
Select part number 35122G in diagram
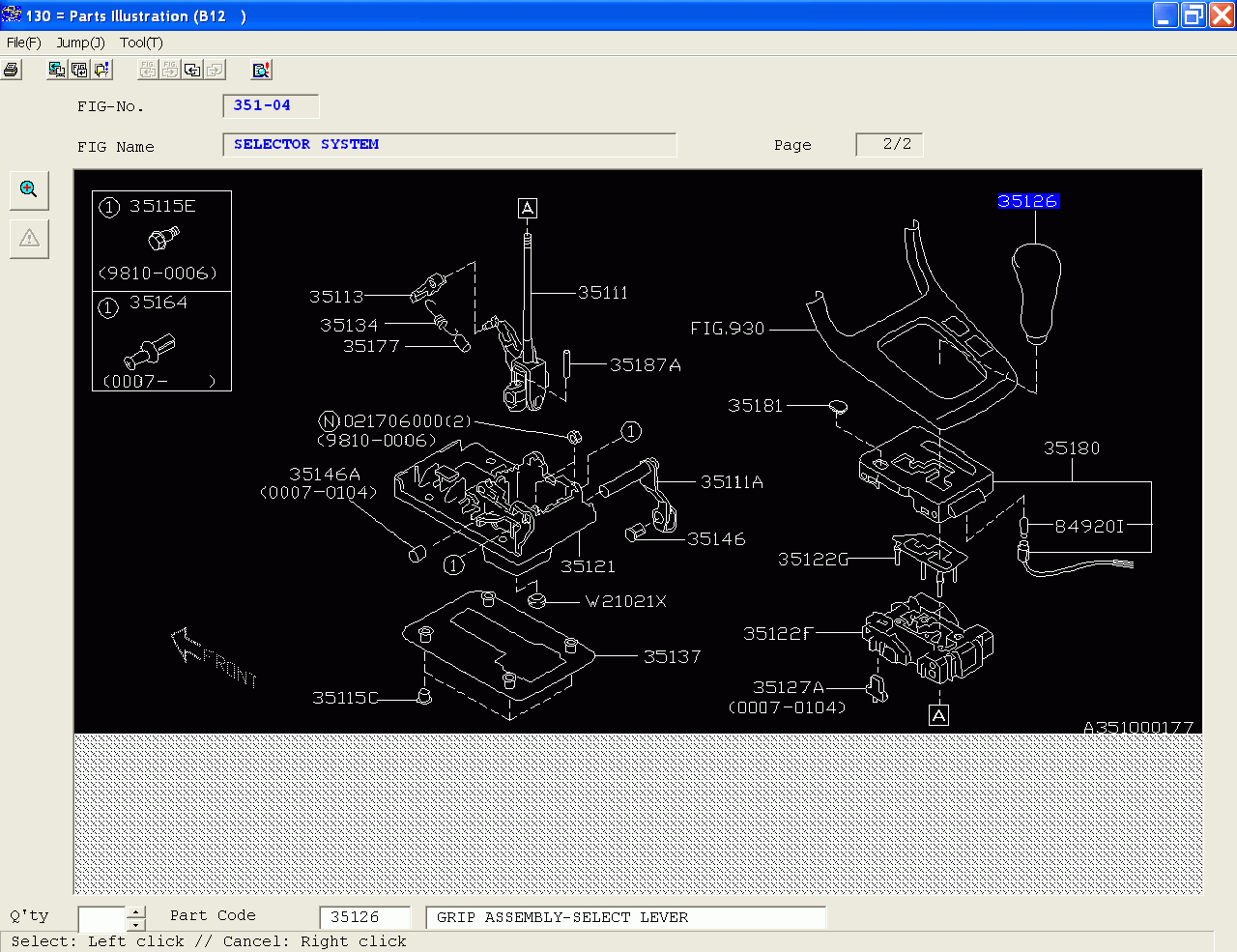814,560
